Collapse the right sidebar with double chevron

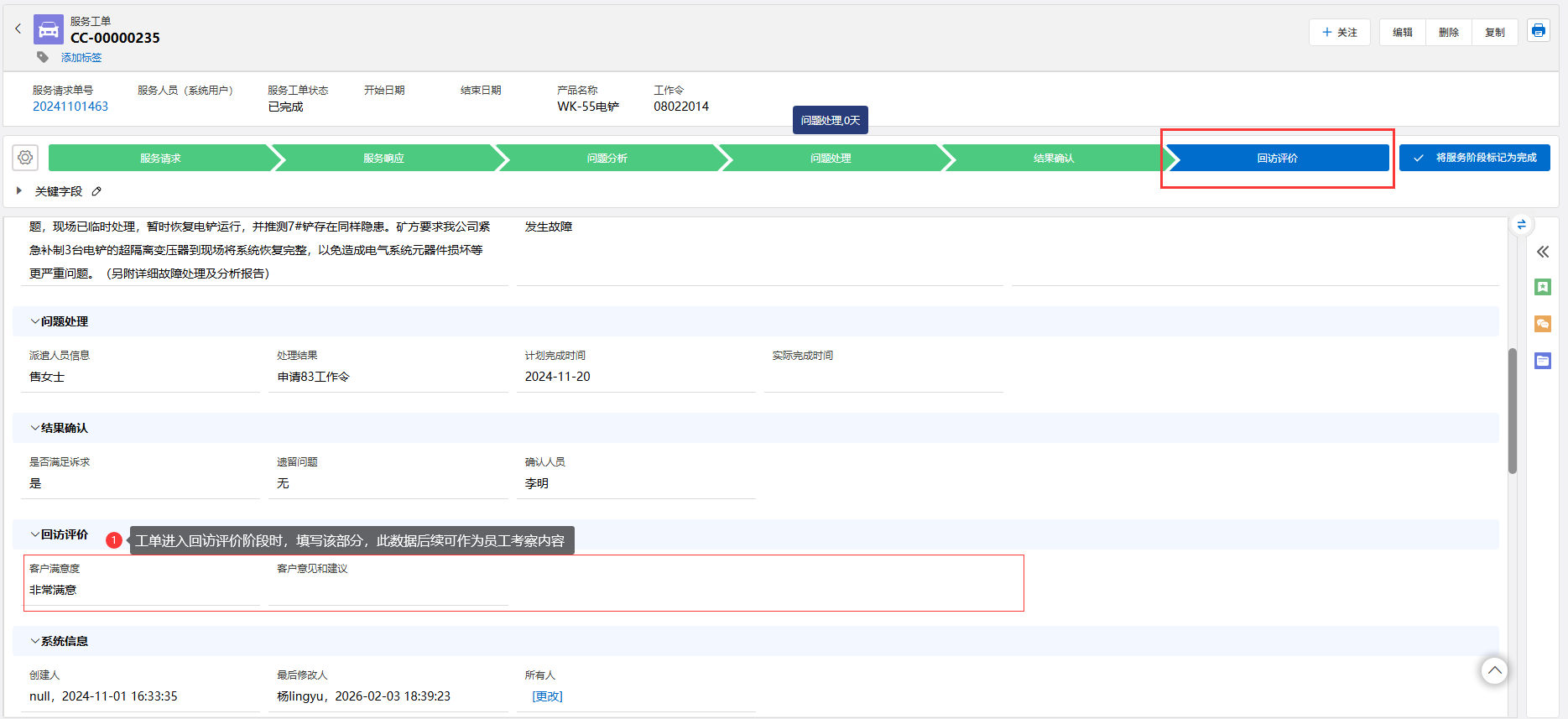[x=1542, y=252]
